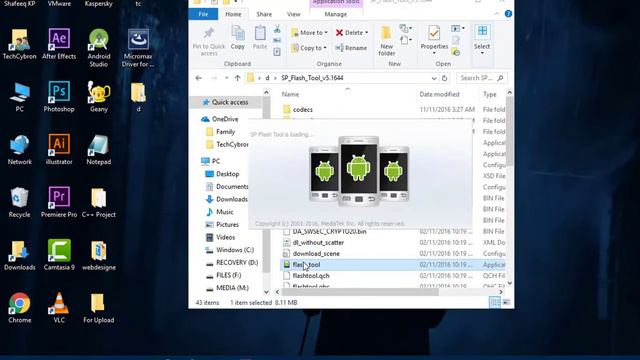Click the vertical scrollbar of file list
This screenshot has width=640, height=360.
(x=509, y=131)
